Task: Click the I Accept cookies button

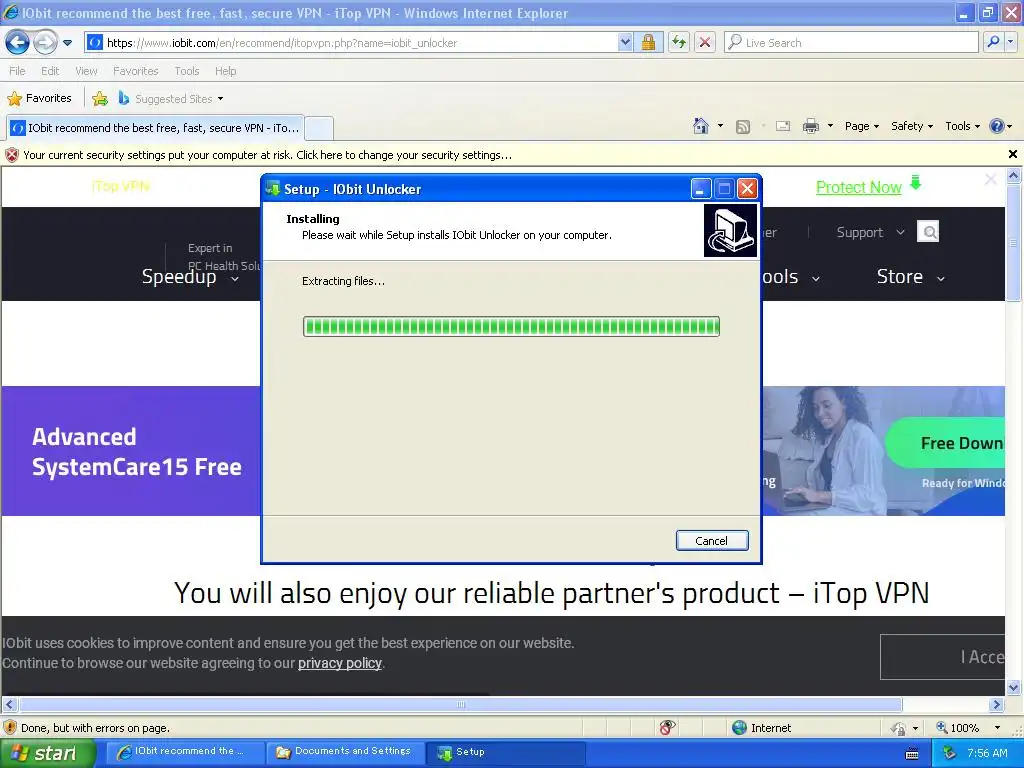Action: pos(943,657)
